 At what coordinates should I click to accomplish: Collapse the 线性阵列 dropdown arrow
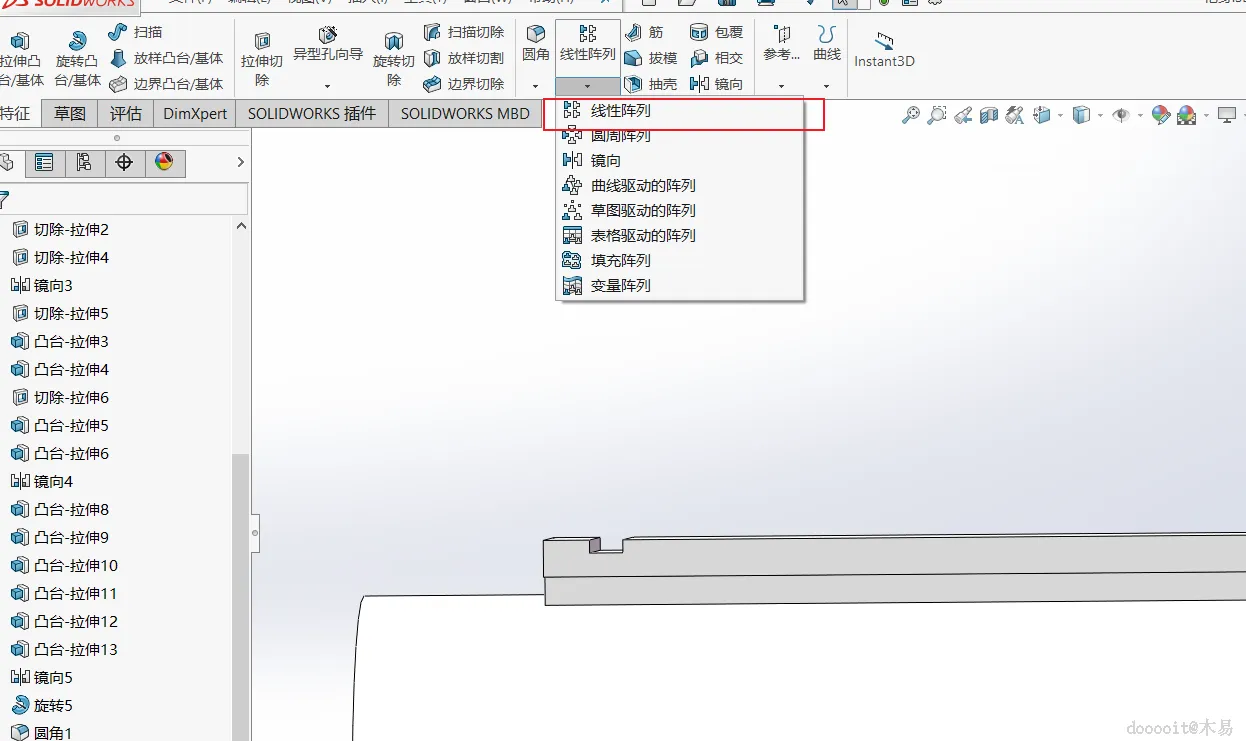pyautogui.click(x=587, y=86)
